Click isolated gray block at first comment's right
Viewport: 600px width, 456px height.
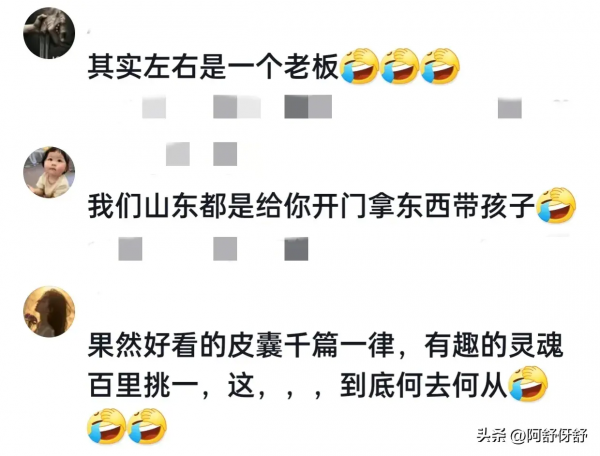(x=510, y=107)
